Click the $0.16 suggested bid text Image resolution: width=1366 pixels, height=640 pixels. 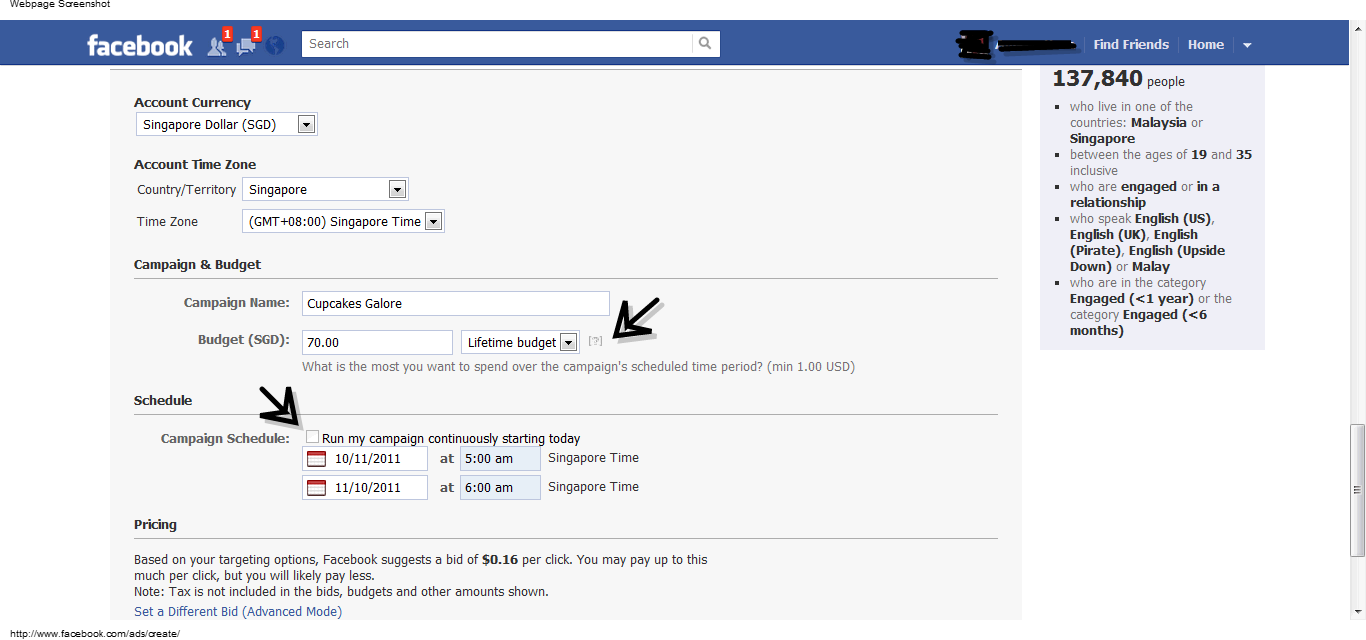[500, 560]
